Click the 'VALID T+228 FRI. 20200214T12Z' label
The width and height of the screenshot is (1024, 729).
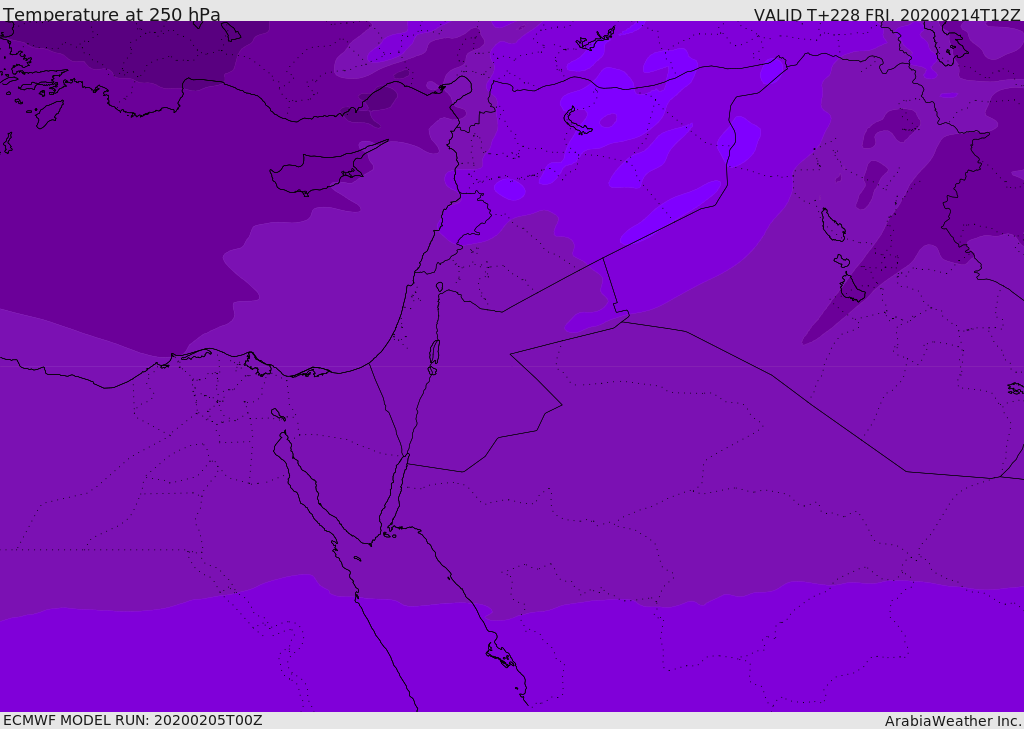887,14
